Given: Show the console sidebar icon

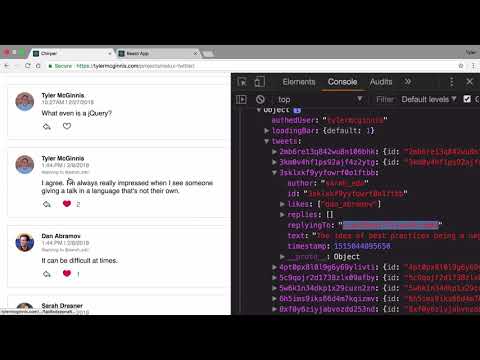Looking at the screenshot, I should [241, 99].
